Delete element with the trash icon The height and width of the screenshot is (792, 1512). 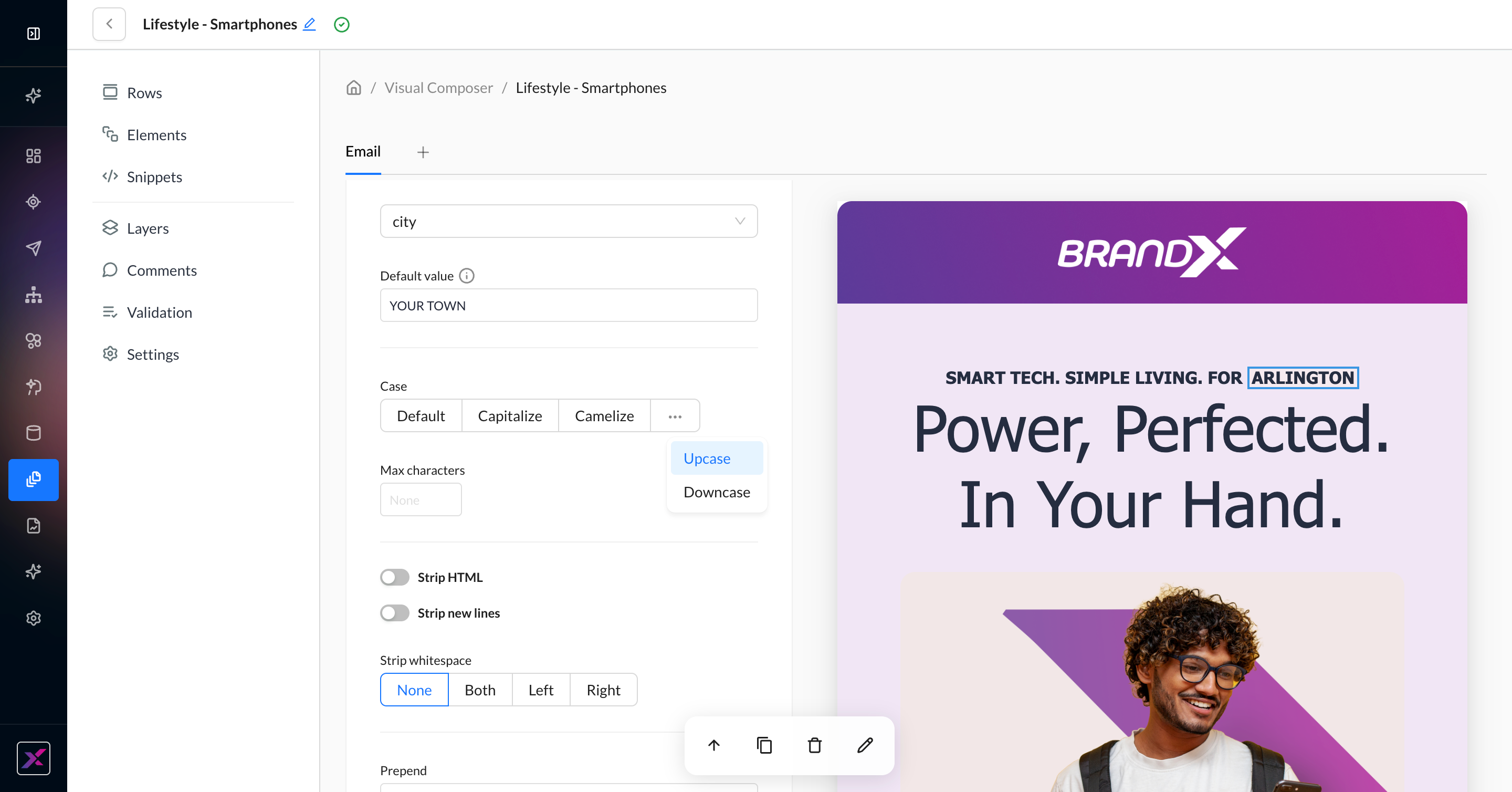point(815,746)
